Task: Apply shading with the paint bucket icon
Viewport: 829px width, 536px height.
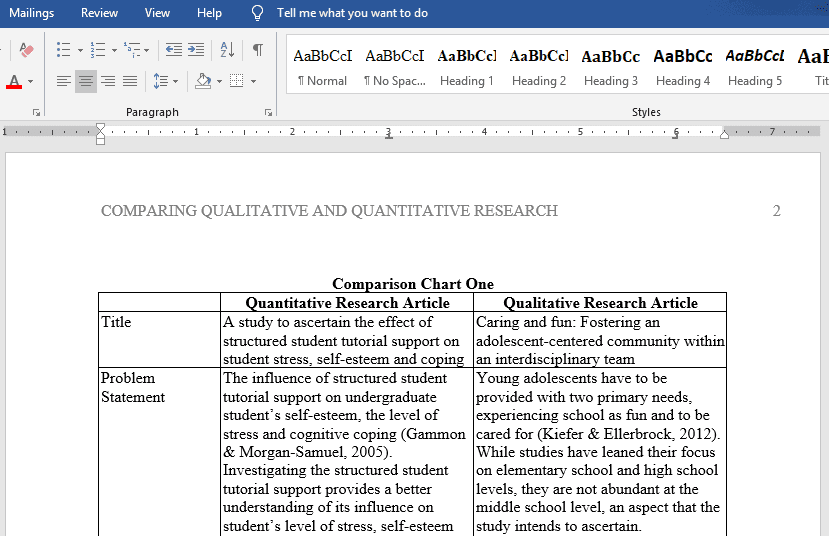Action: 203,81
